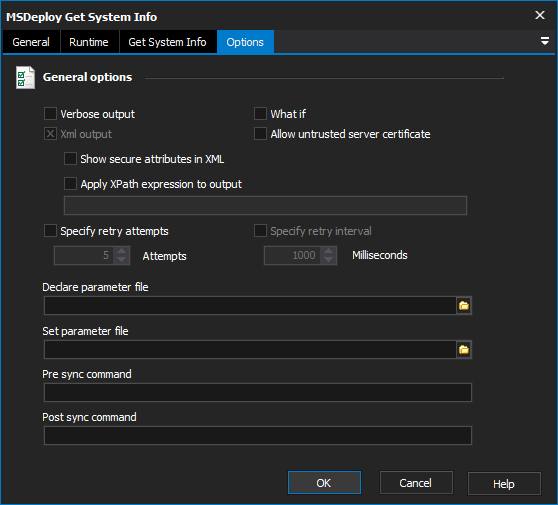The height and width of the screenshot is (505, 558).
Task: Open Help for this action
Action: (504, 483)
